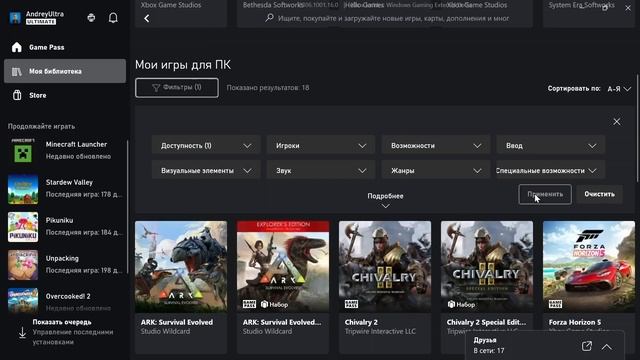The image size is (640, 360).
Task: Open the Chivalry 2 Special Edition cover
Action: (x=487, y=267)
